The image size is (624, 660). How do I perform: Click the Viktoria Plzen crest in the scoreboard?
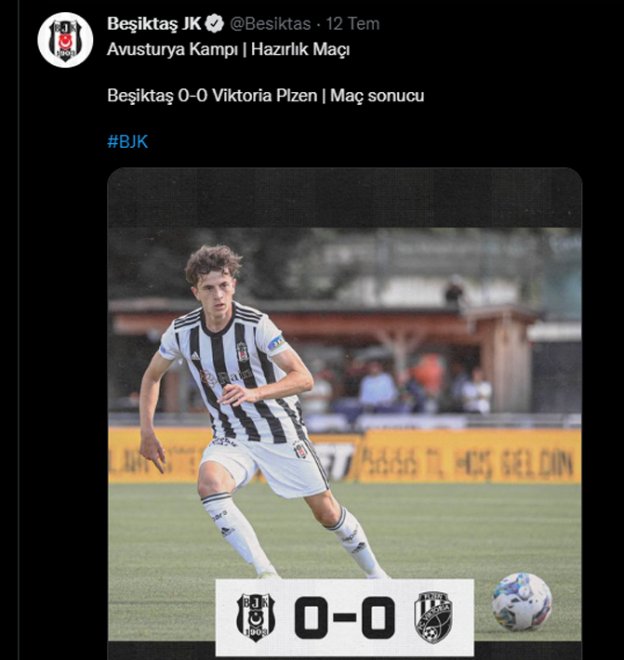433,617
